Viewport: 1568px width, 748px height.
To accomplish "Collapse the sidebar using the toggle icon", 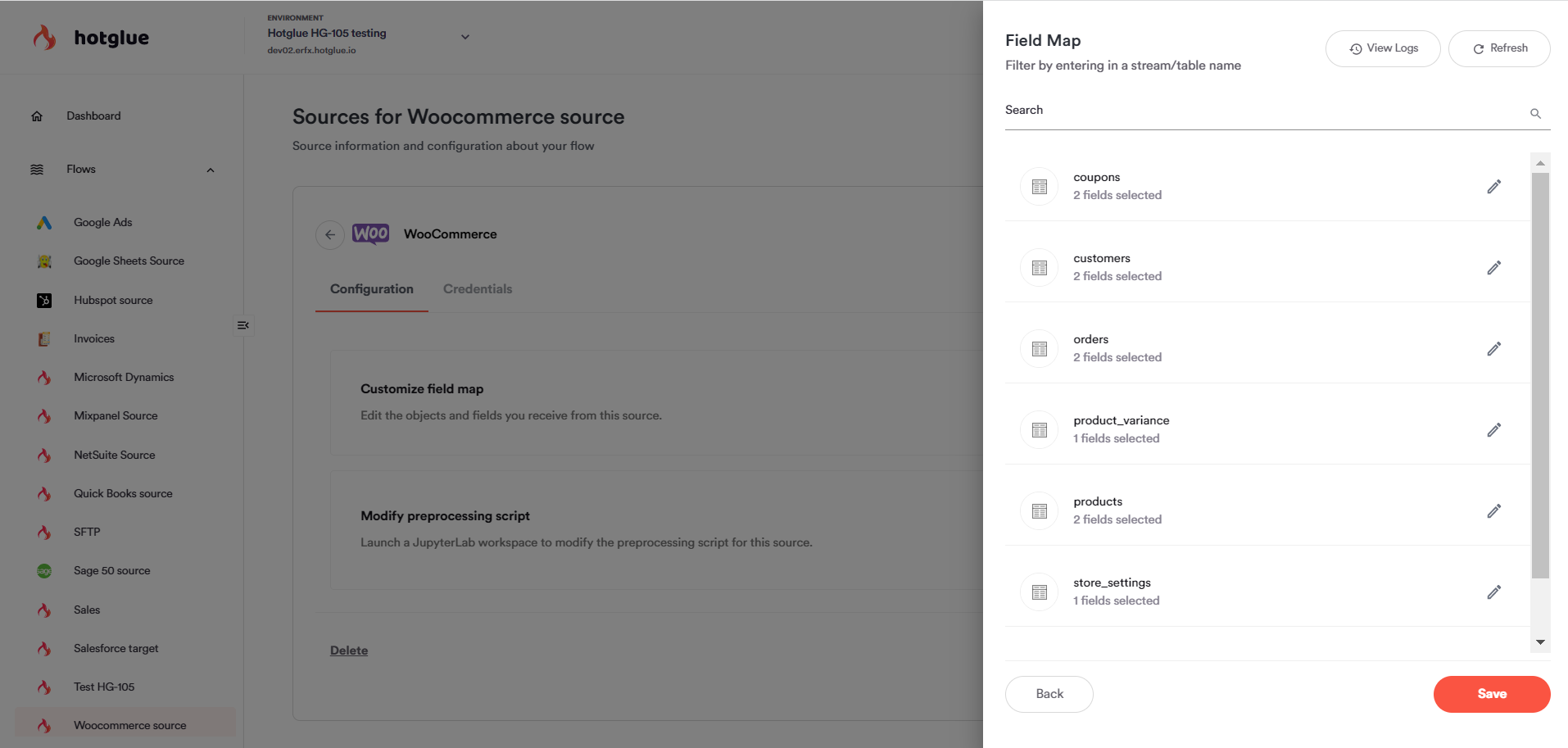I will tap(243, 325).
